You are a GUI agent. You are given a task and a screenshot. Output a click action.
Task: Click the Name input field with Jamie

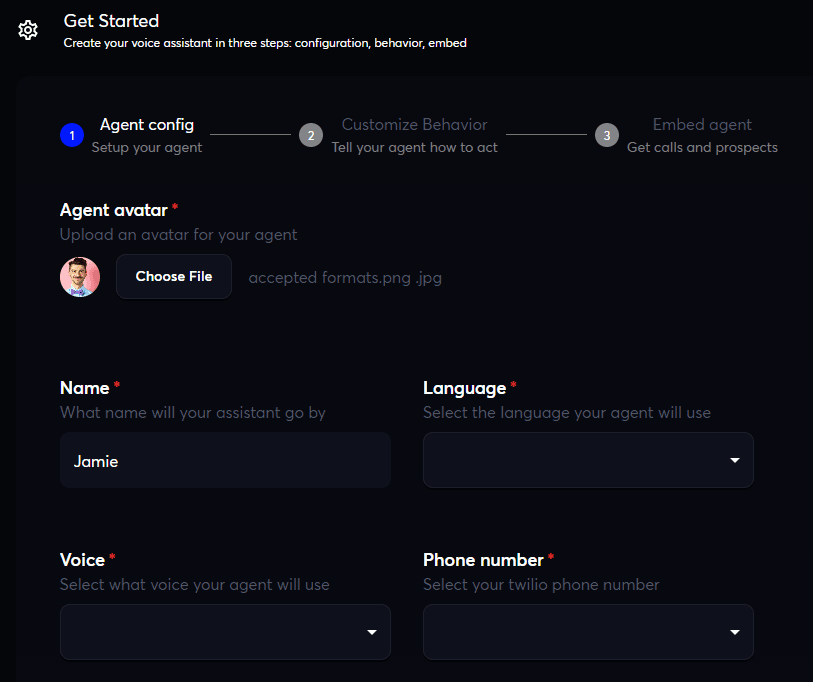point(225,460)
